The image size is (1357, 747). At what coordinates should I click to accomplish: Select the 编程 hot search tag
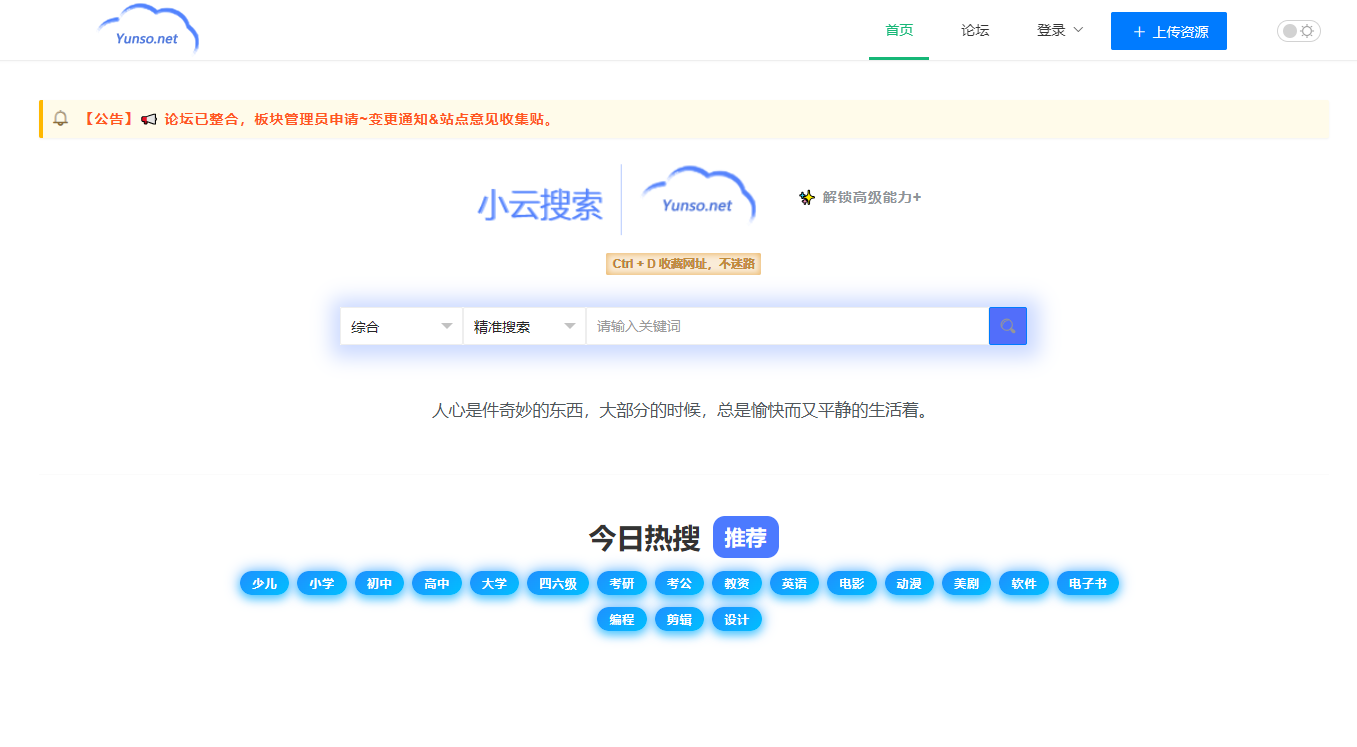622,619
